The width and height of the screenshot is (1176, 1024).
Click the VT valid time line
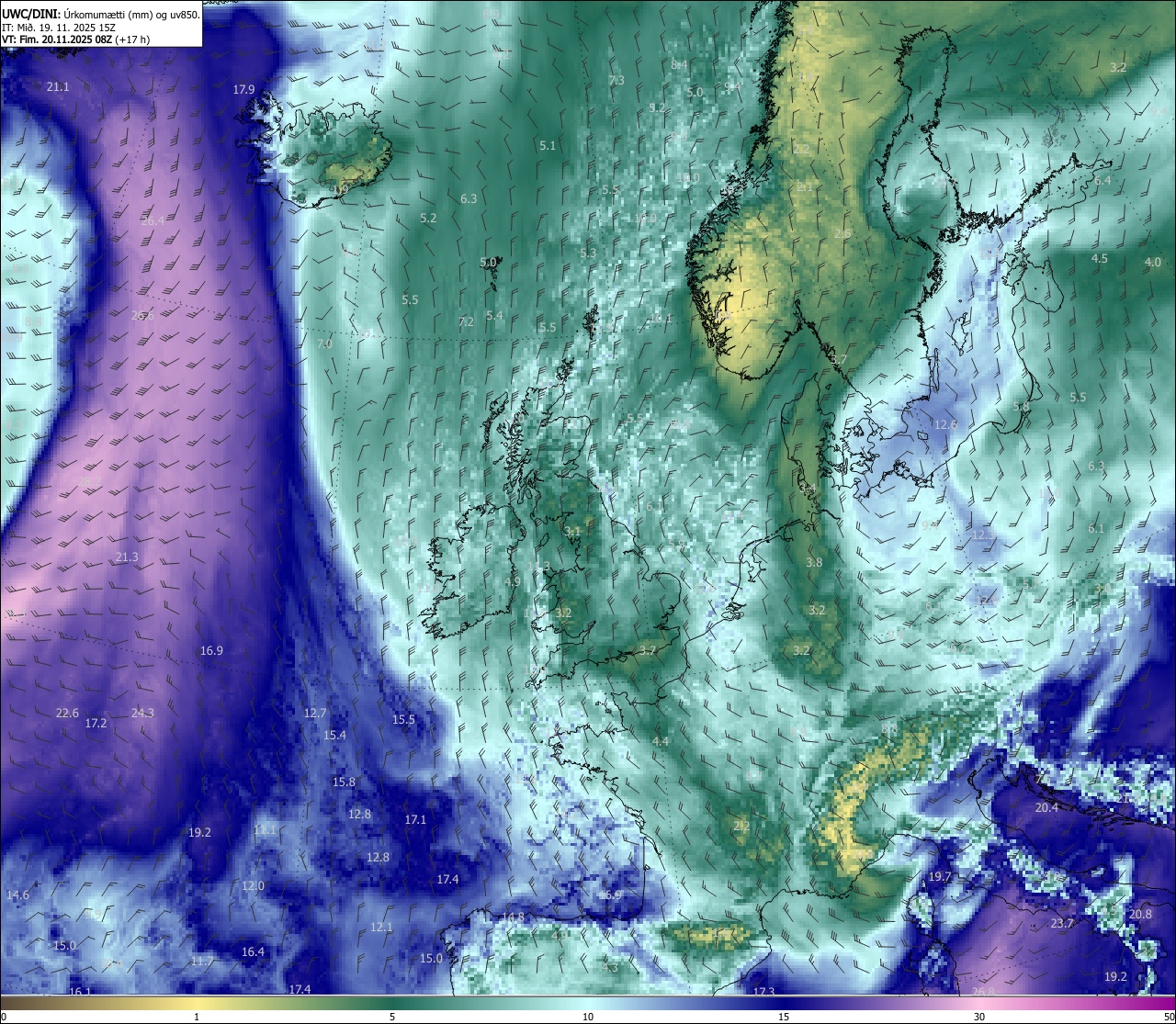point(75,39)
